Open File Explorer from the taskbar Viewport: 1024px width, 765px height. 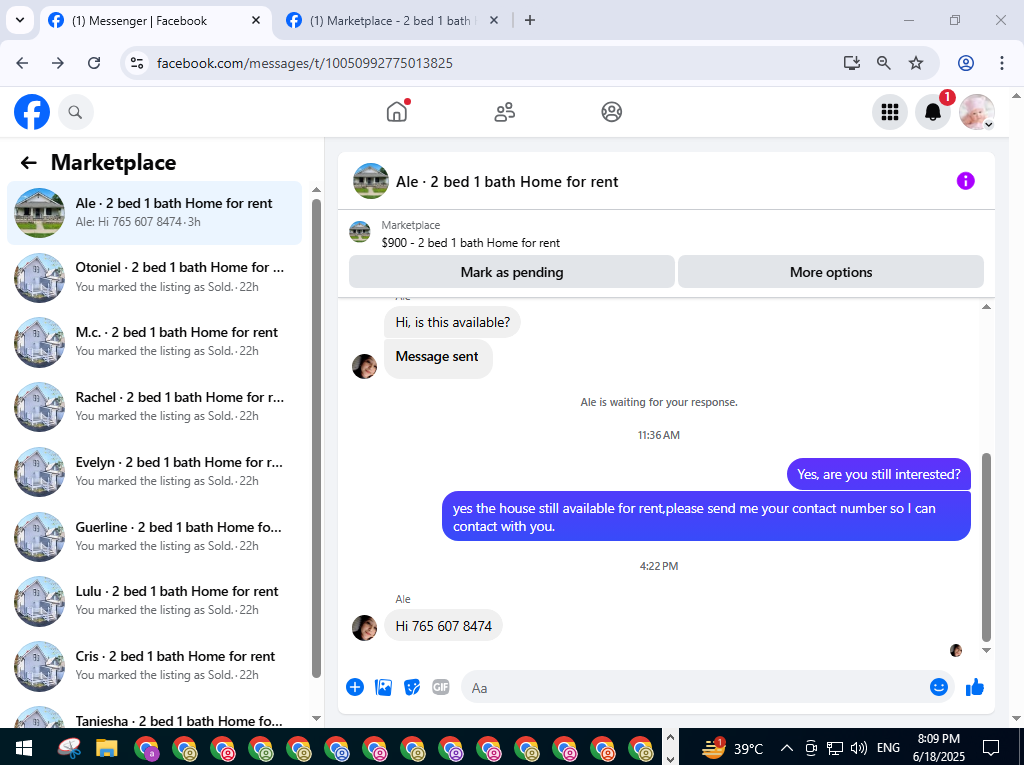pos(106,748)
